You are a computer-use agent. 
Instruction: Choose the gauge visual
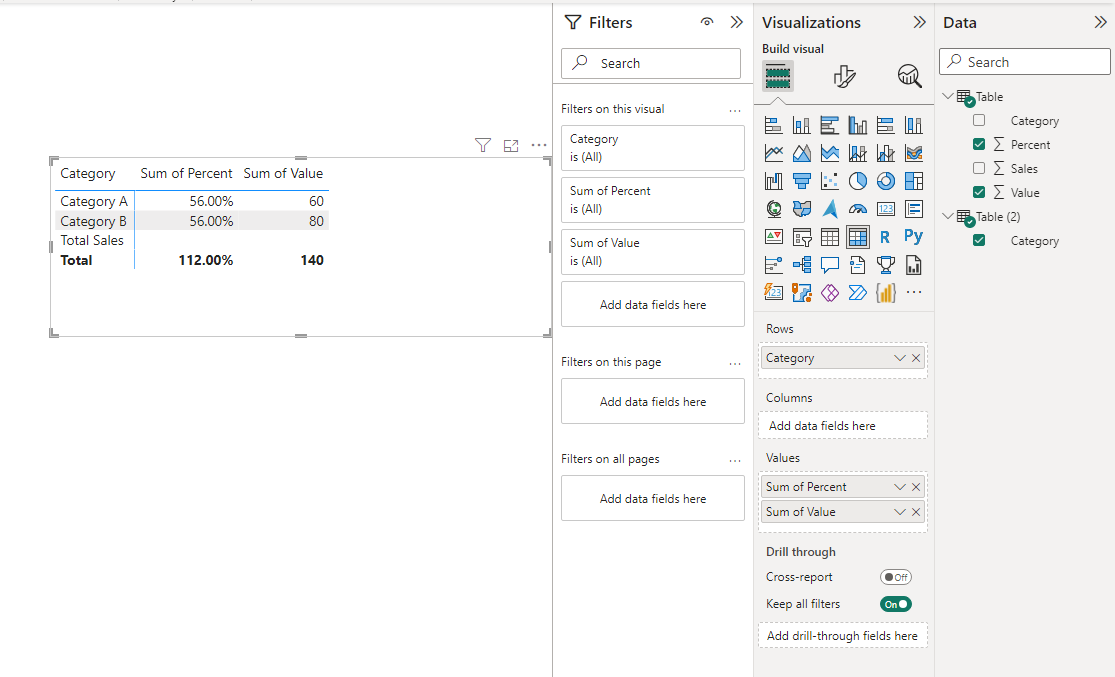tap(858, 208)
